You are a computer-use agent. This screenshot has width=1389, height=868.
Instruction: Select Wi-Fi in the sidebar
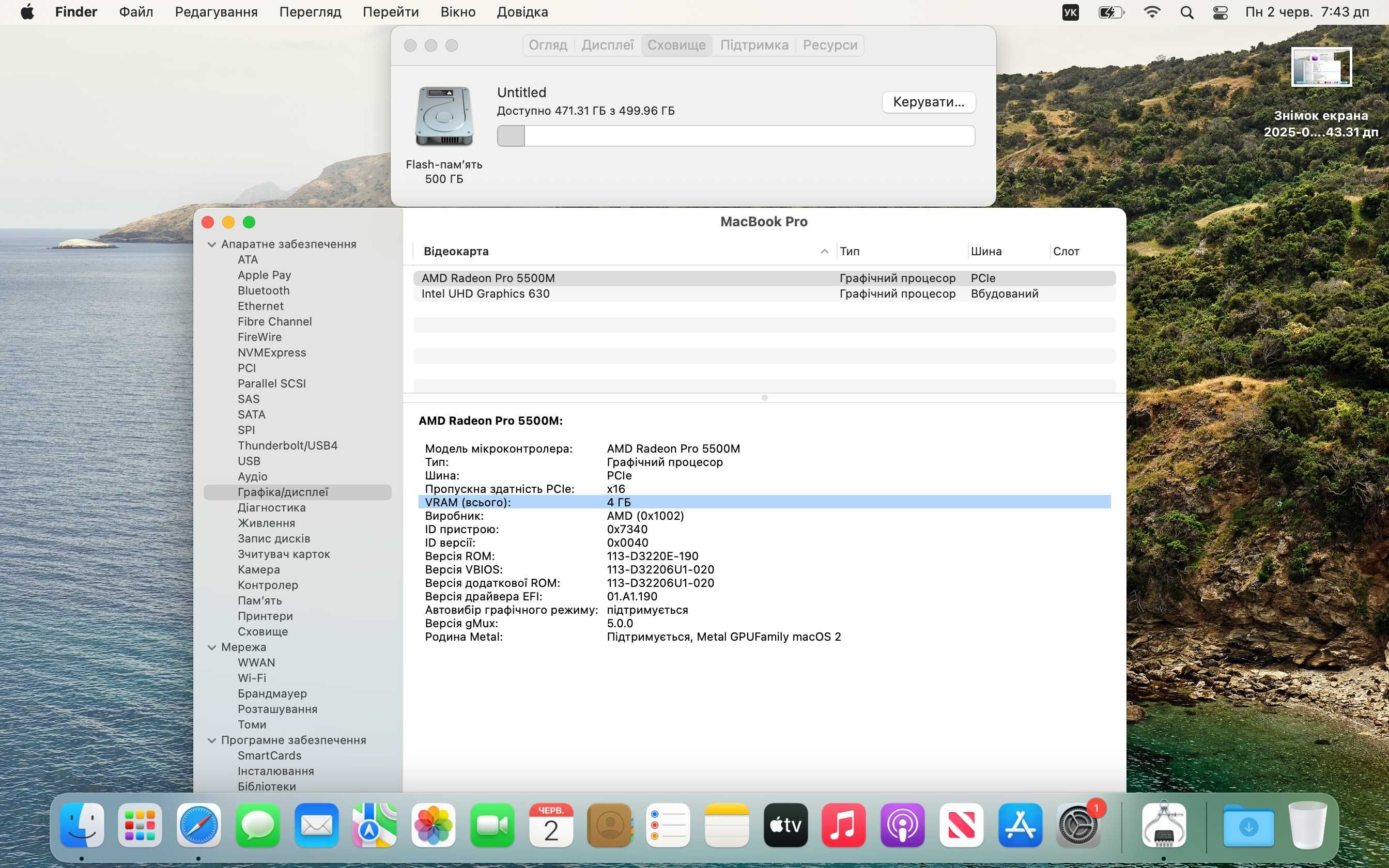coord(252,678)
